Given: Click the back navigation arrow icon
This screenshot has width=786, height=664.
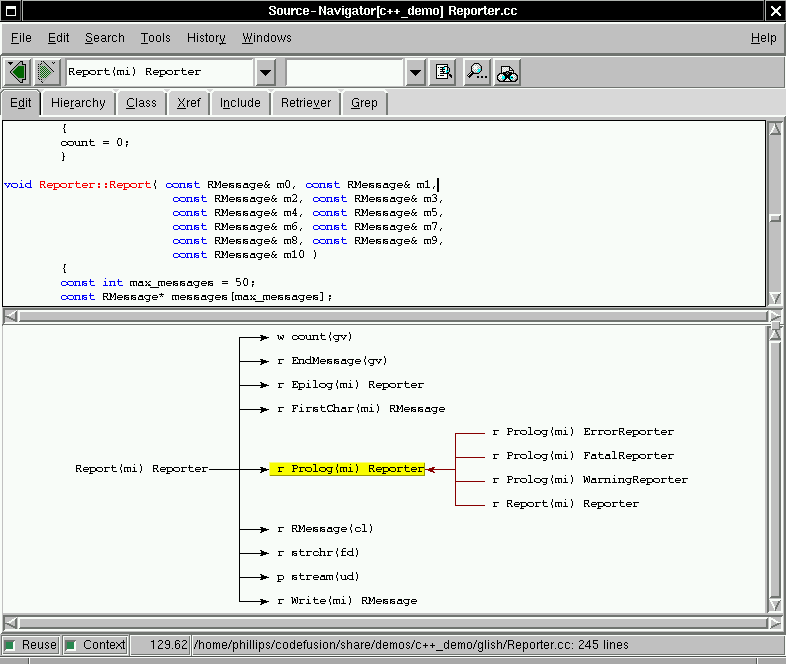Looking at the screenshot, I should click(17, 72).
